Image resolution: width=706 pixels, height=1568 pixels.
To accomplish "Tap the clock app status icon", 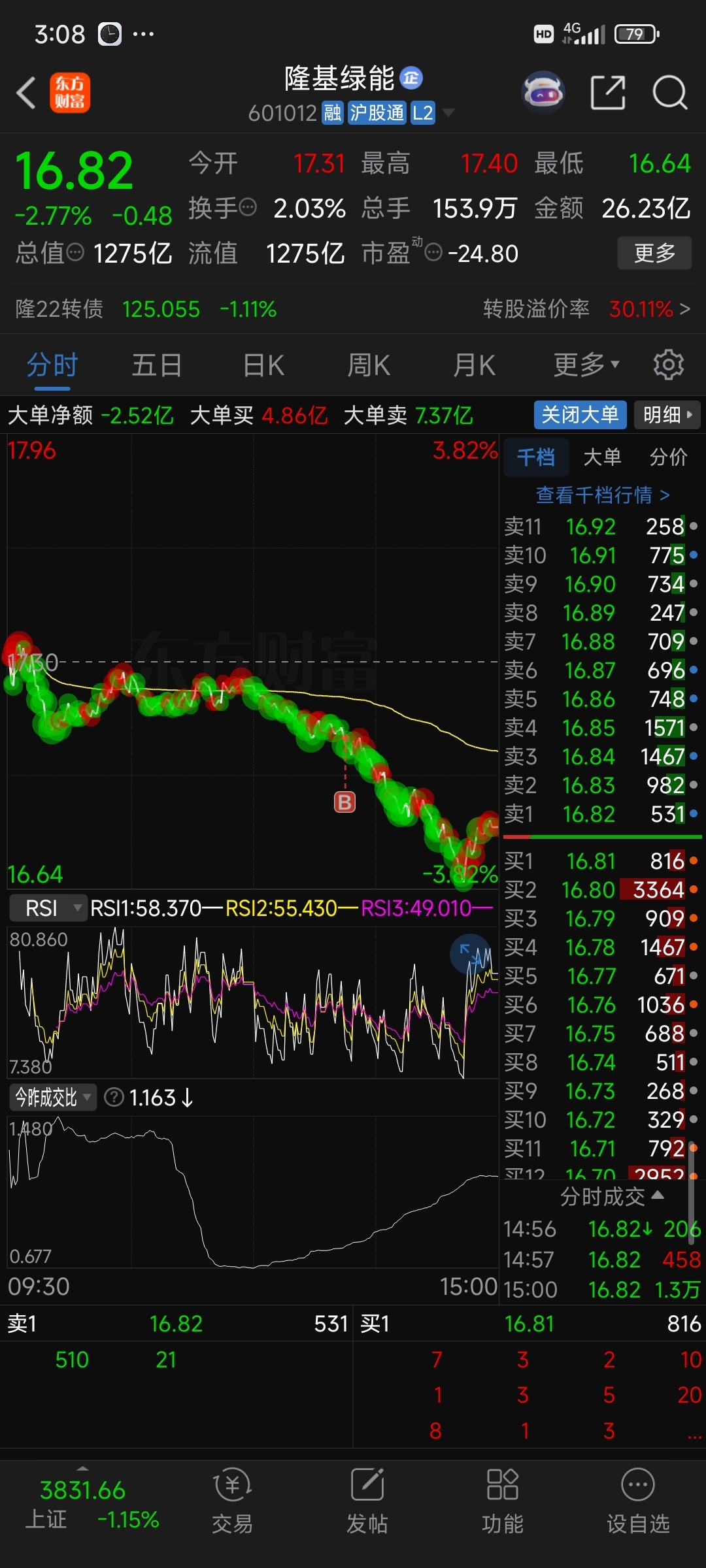I will coord(110,34).
